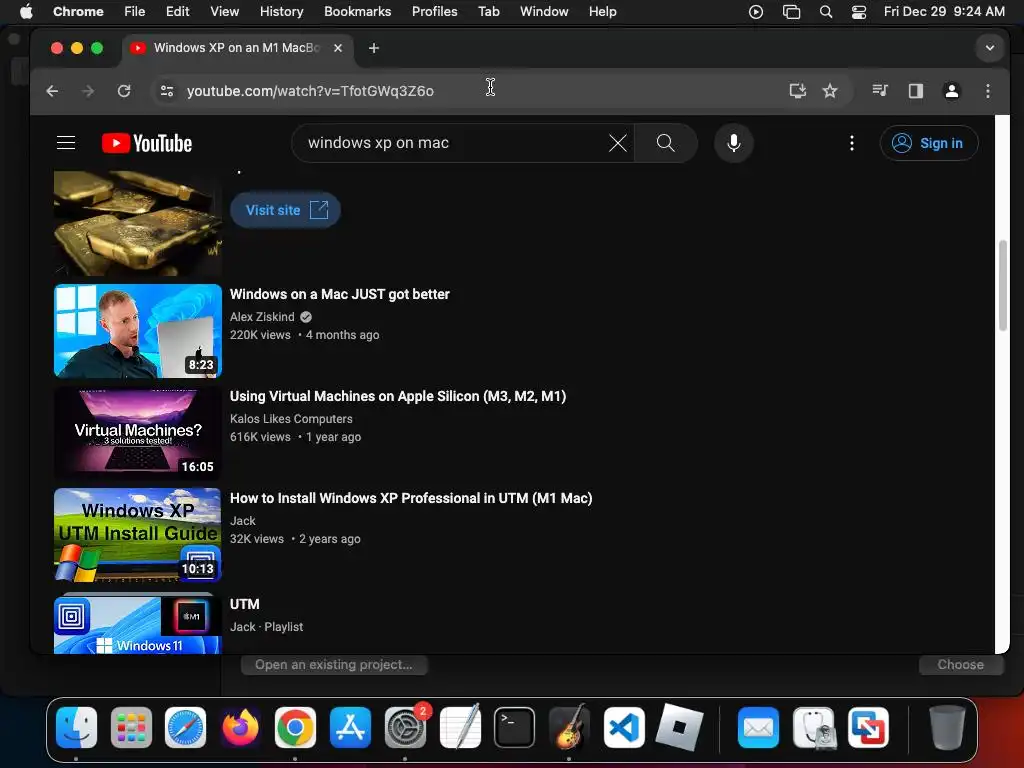Toggle Chrome side panel
The image size is (1024, 768).
point(916,91)
